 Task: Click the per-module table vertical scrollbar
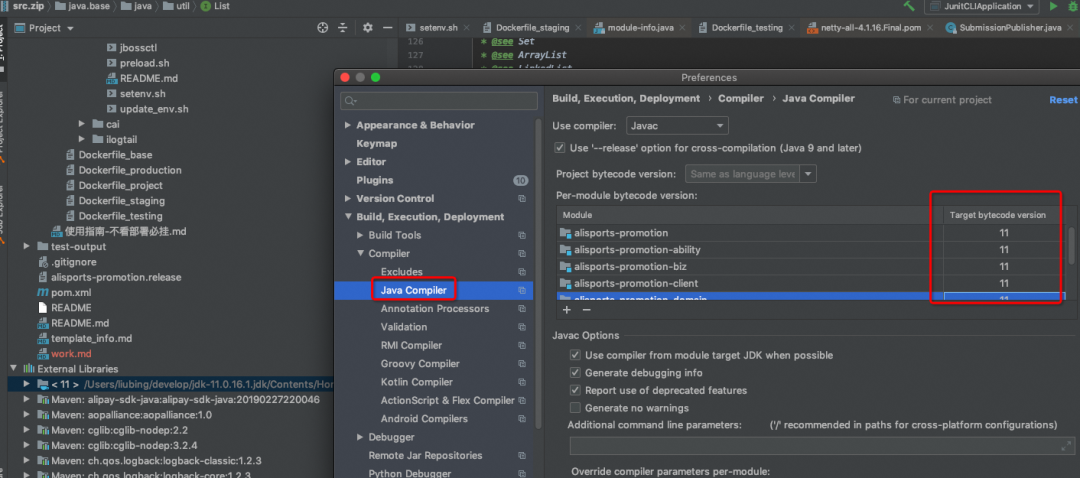1071,245
